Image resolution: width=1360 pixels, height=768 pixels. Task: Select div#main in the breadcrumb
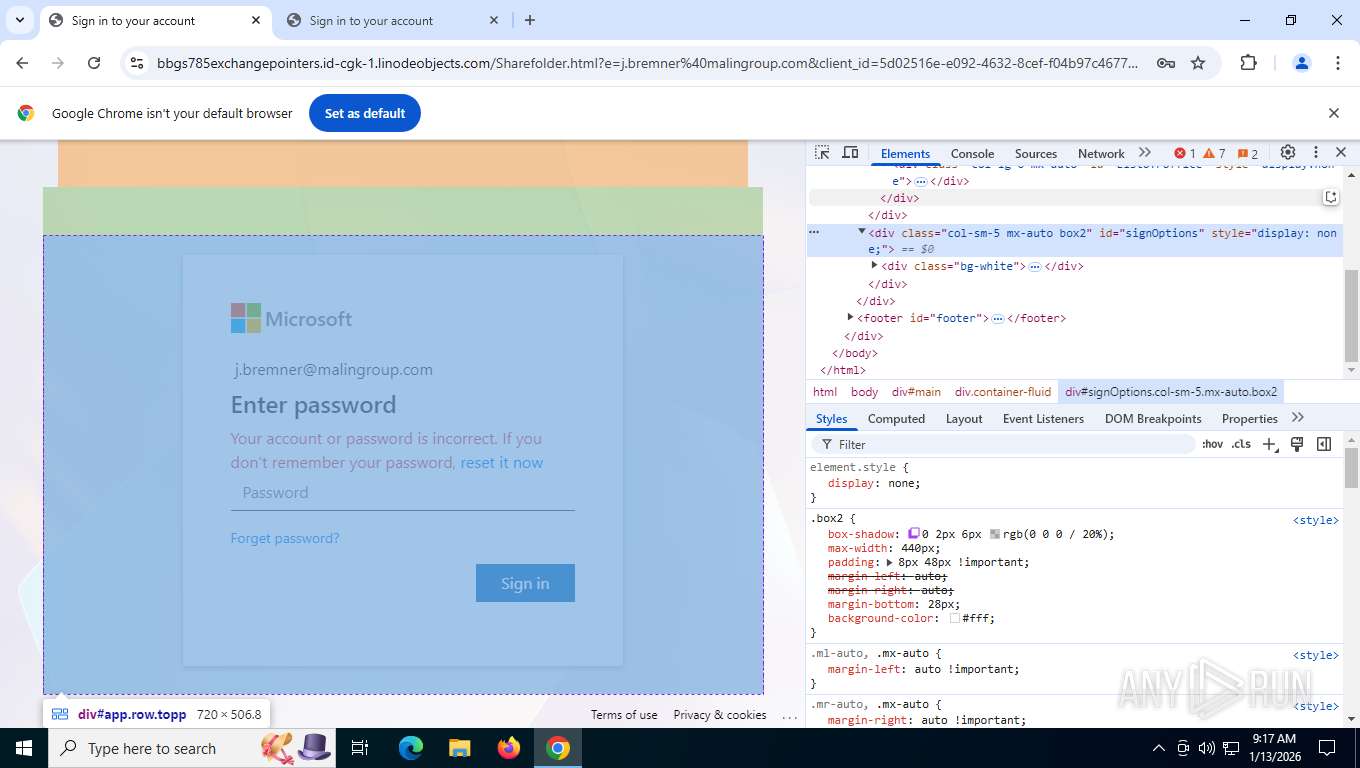916,392
